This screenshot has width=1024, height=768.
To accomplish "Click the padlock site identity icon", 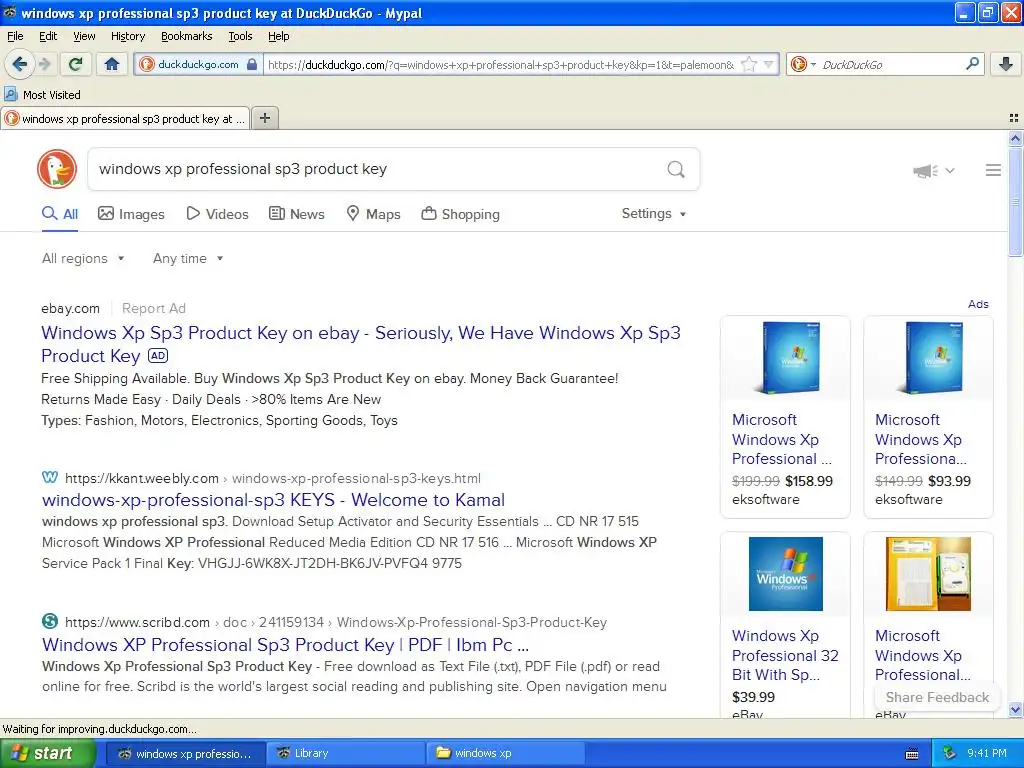I will [252, 64].
